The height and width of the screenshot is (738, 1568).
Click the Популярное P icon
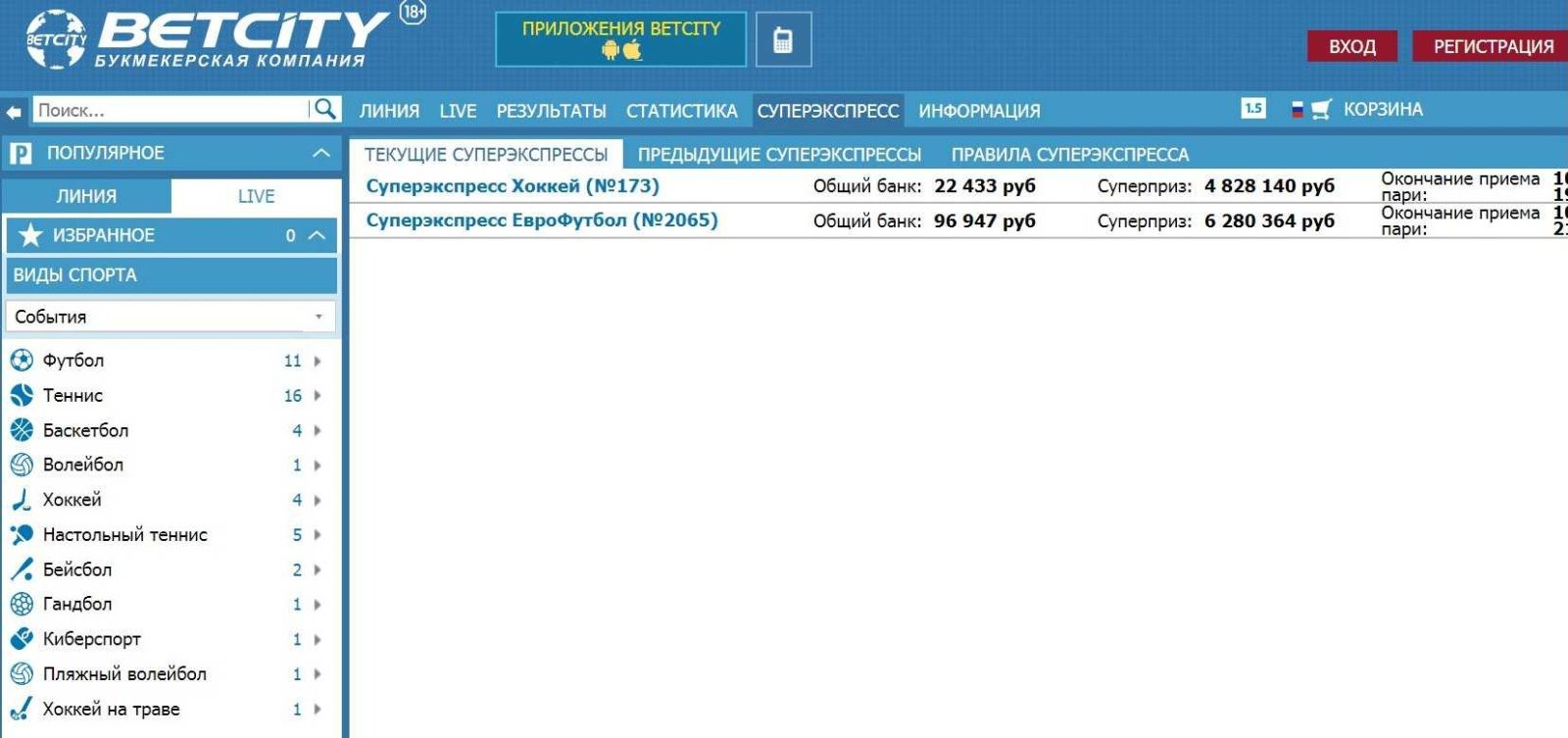21,154
